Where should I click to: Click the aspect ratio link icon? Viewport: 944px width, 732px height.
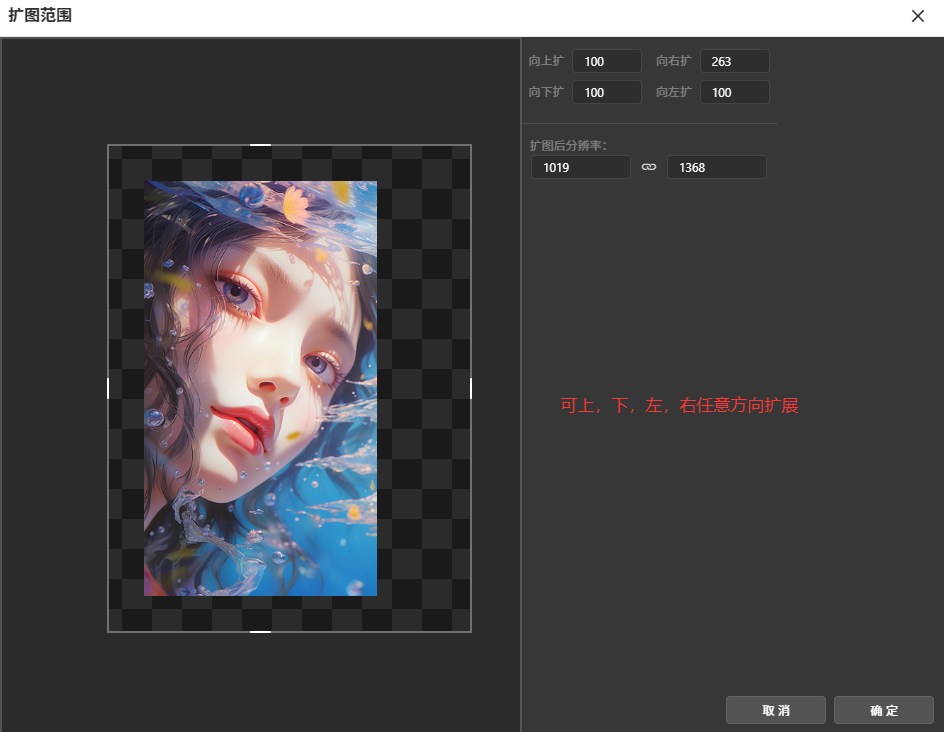pos(648,167)
